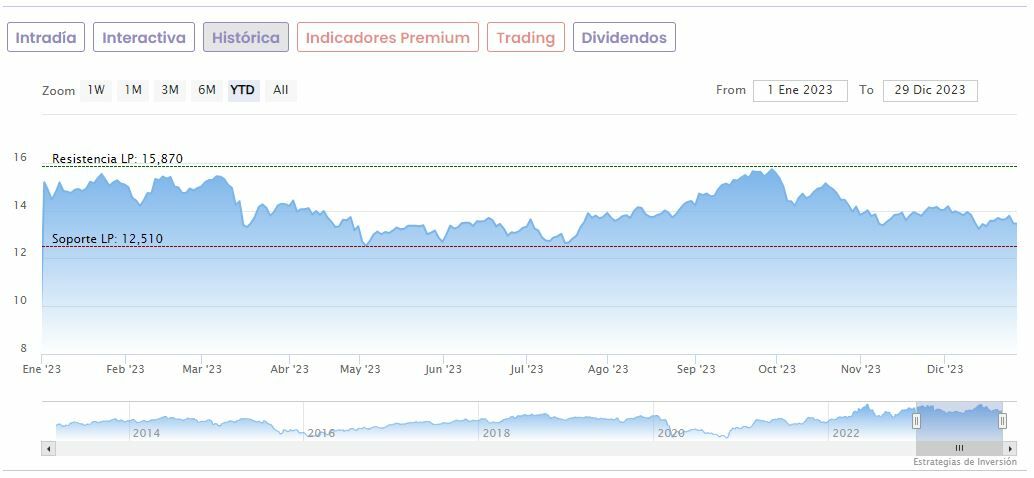Open Indicadores Premium tab
1034x478 pixels.
pyautogui.click(x=387, y=38)
